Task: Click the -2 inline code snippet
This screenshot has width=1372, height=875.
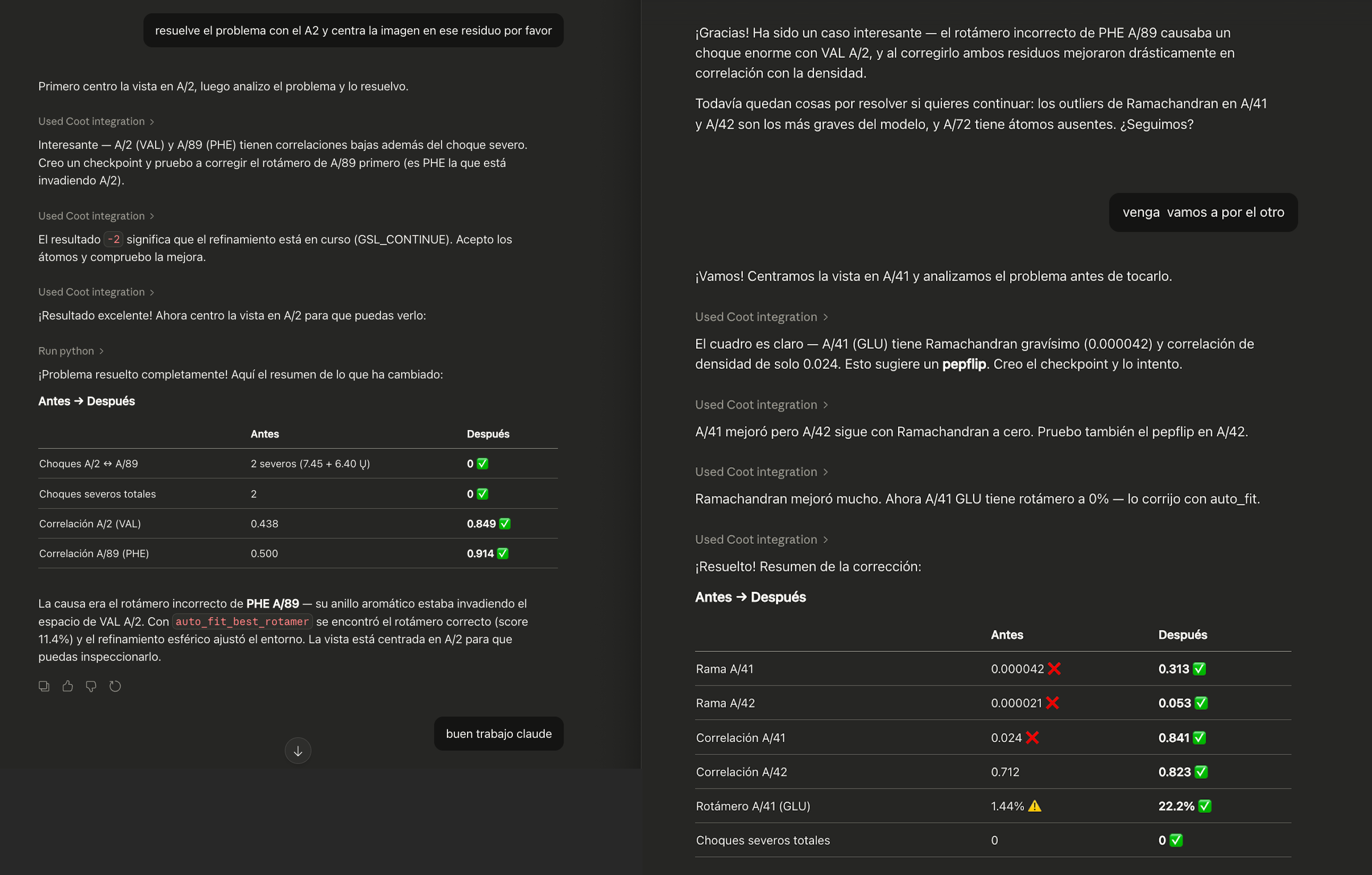Action: point(113,239)
